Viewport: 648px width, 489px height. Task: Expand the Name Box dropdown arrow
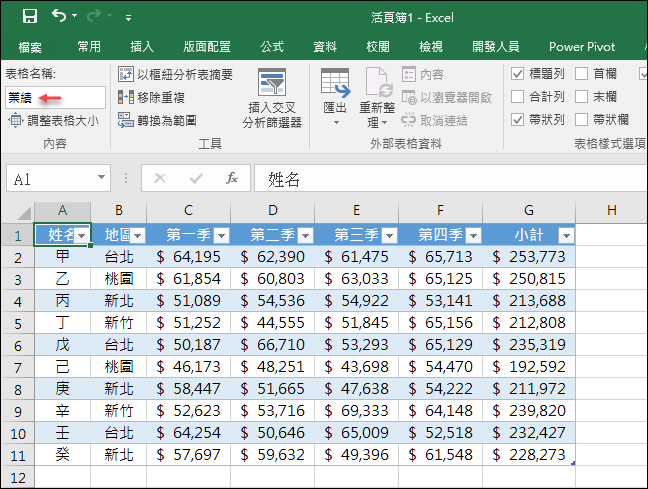tap(102, 178)
